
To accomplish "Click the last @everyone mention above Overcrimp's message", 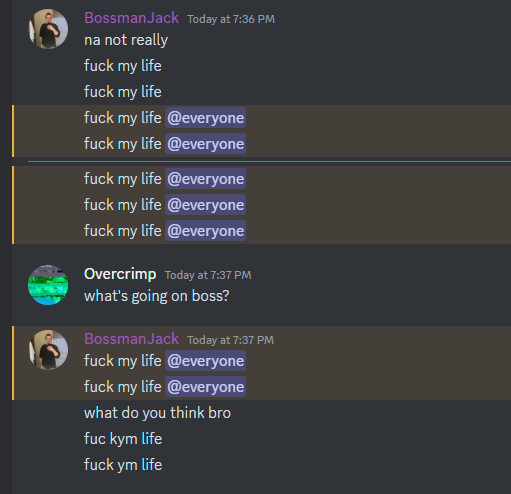I will (x=205, y=231).
